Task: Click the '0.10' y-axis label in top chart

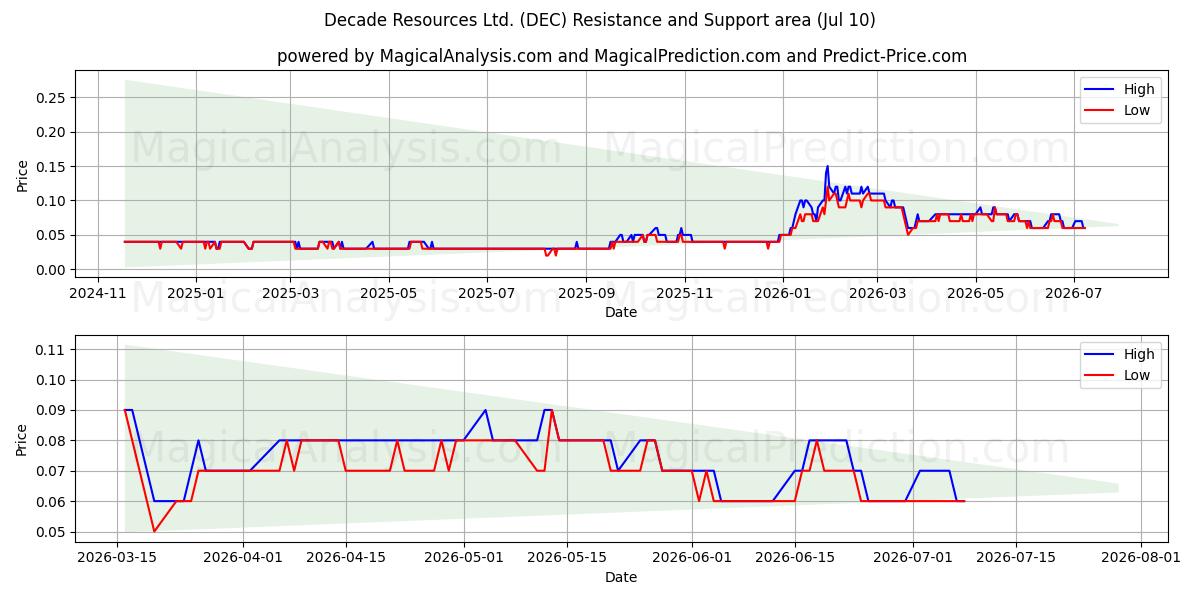Action: [x=50, y=201]
